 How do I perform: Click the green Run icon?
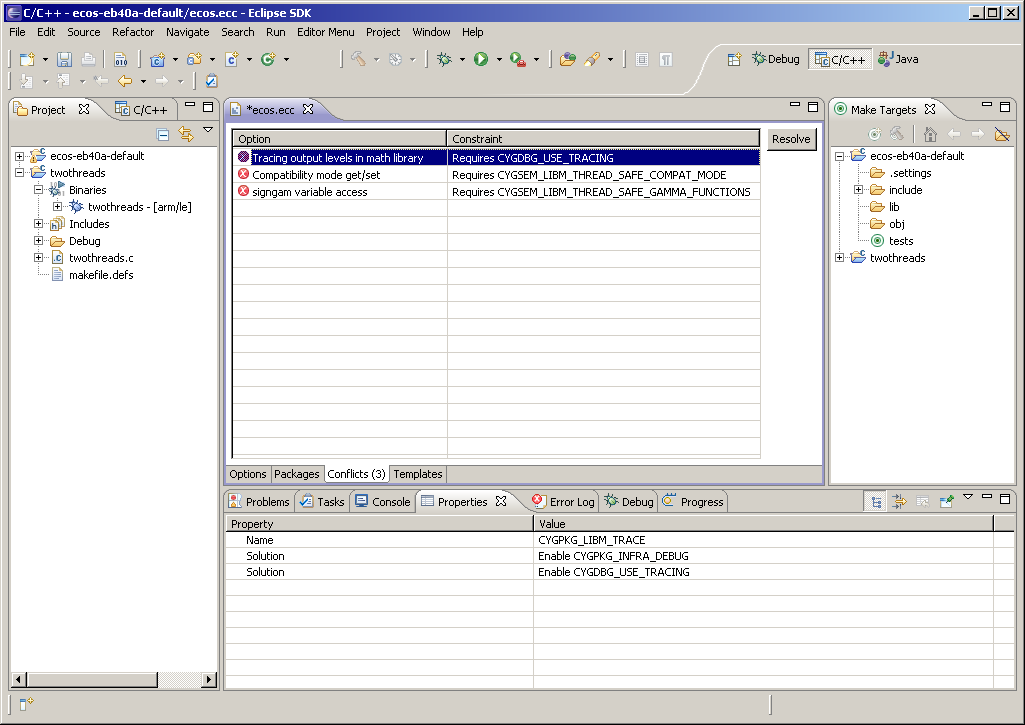481,59
